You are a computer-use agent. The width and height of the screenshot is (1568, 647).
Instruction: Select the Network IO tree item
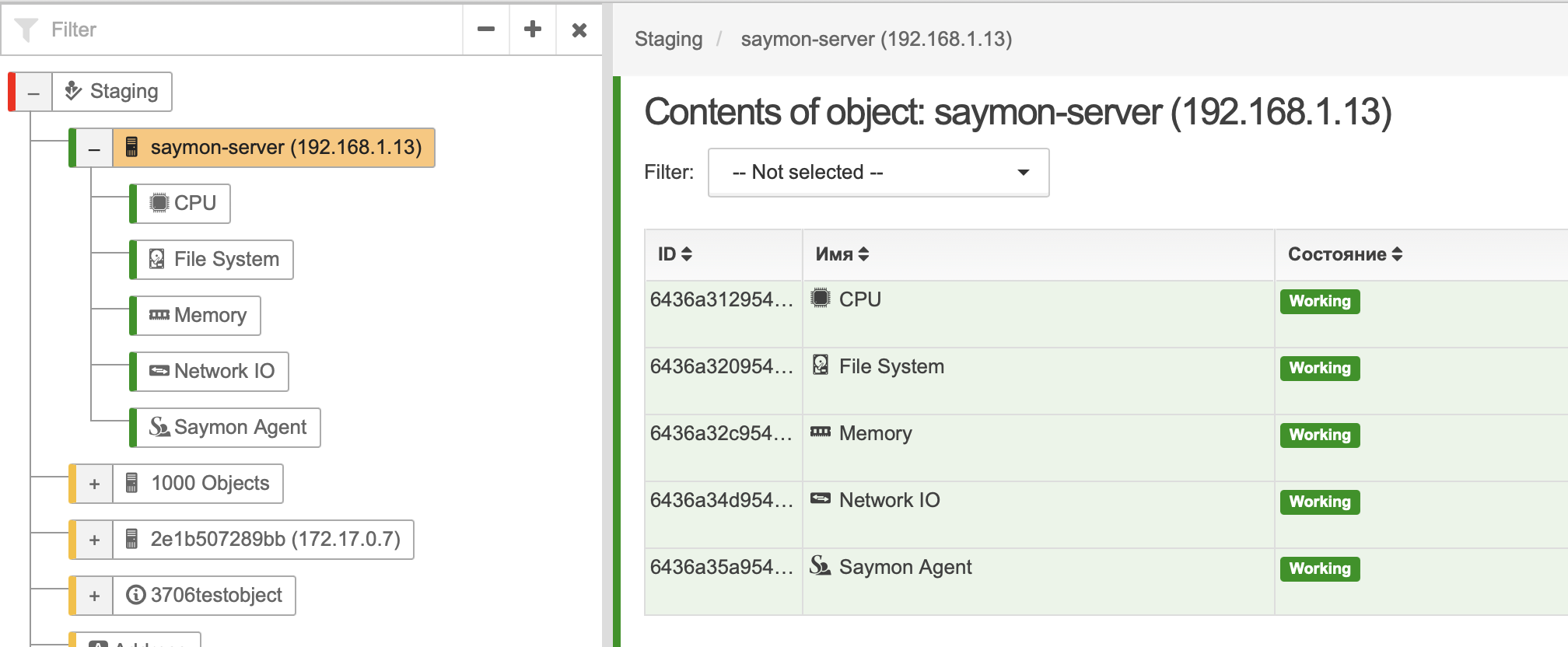tap(212, 371)
